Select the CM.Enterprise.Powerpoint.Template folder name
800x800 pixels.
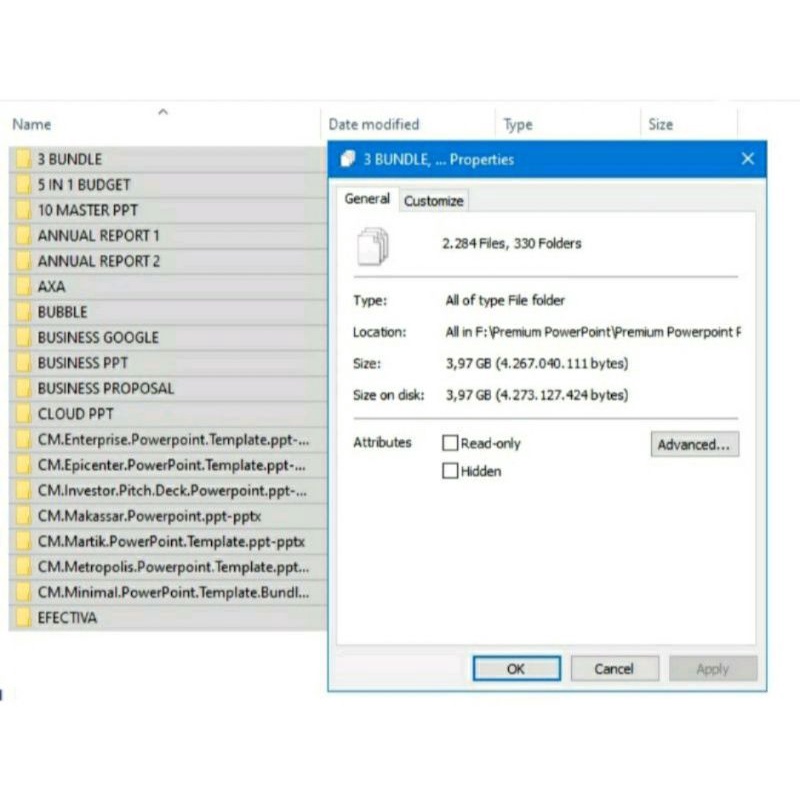pyautogui.click(x=173, y=440)
